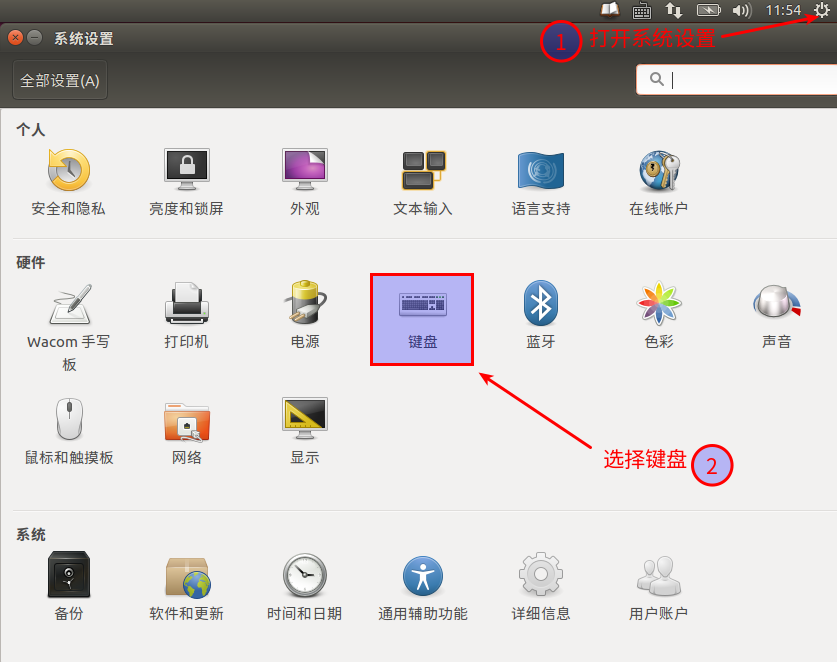Click the All Settings (全部设置) button
This screenshot has width=837, height=662.
(60, 80)
